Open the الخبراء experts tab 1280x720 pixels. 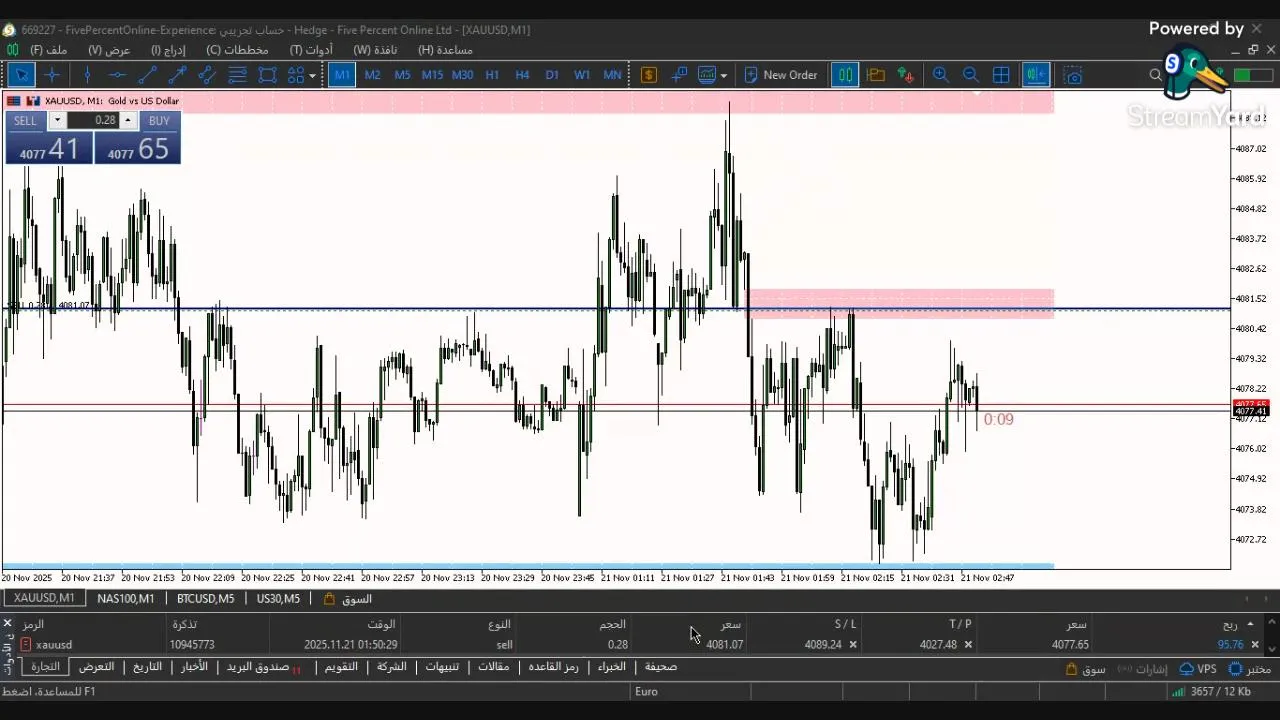612,667
